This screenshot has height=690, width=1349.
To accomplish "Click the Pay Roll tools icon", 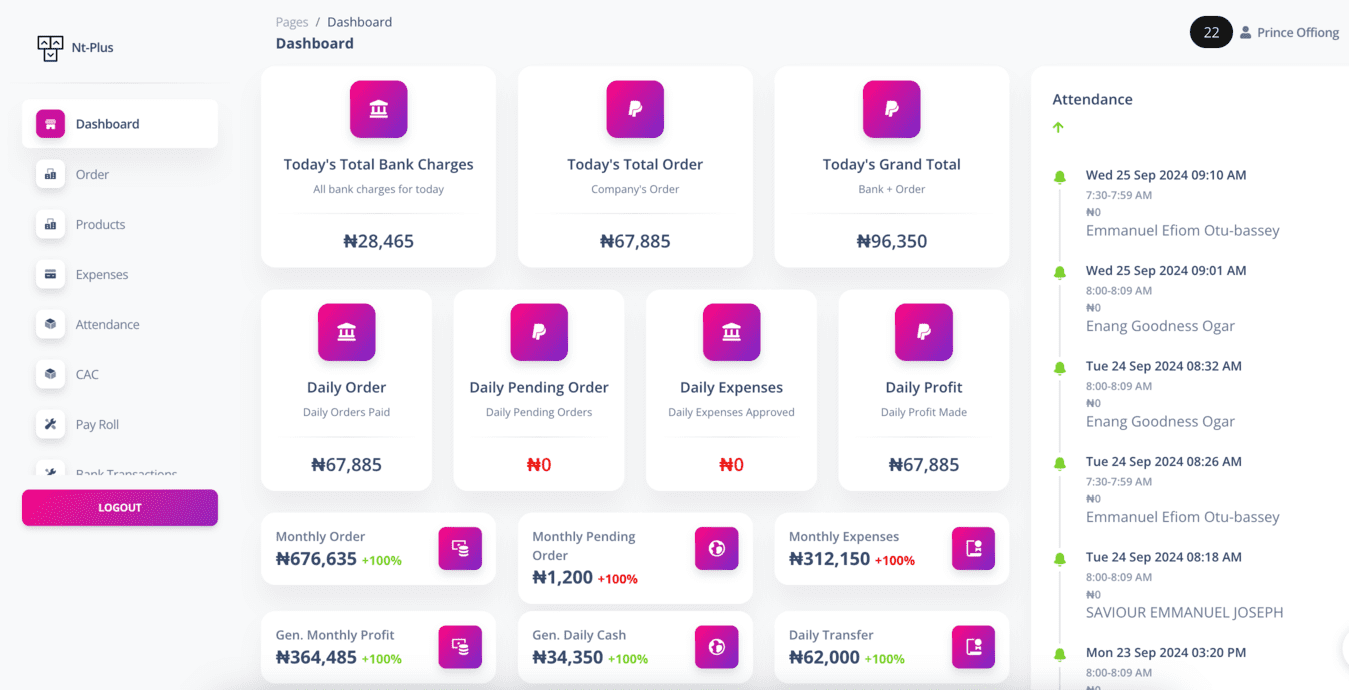I will [x=50, y=424].
